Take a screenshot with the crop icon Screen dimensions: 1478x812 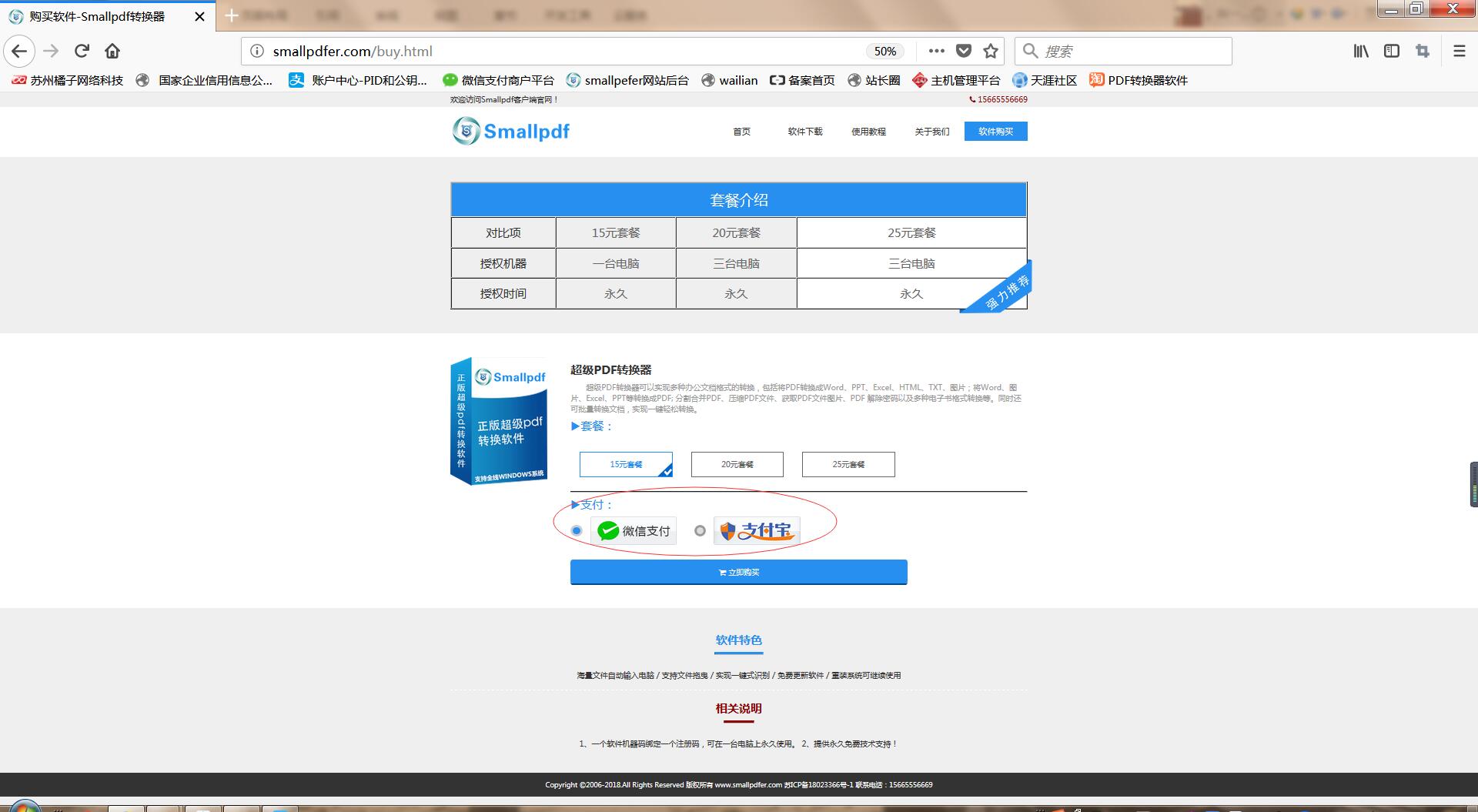pyautogui.click(x=1423, y=51)
